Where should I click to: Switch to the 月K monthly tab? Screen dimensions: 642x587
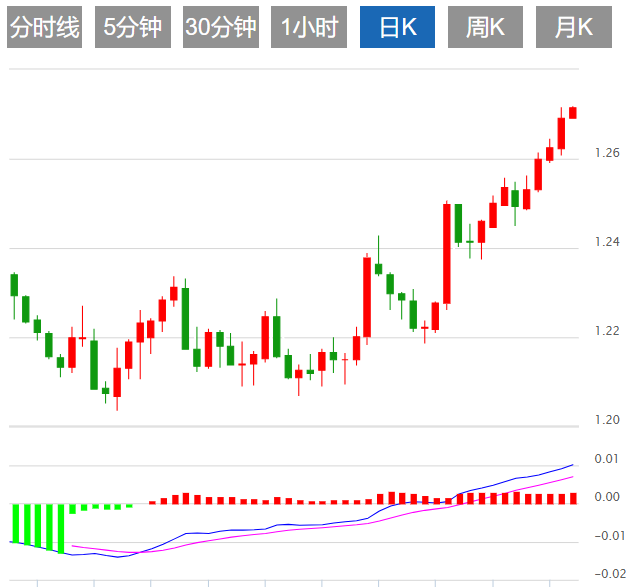pos(574,27)
